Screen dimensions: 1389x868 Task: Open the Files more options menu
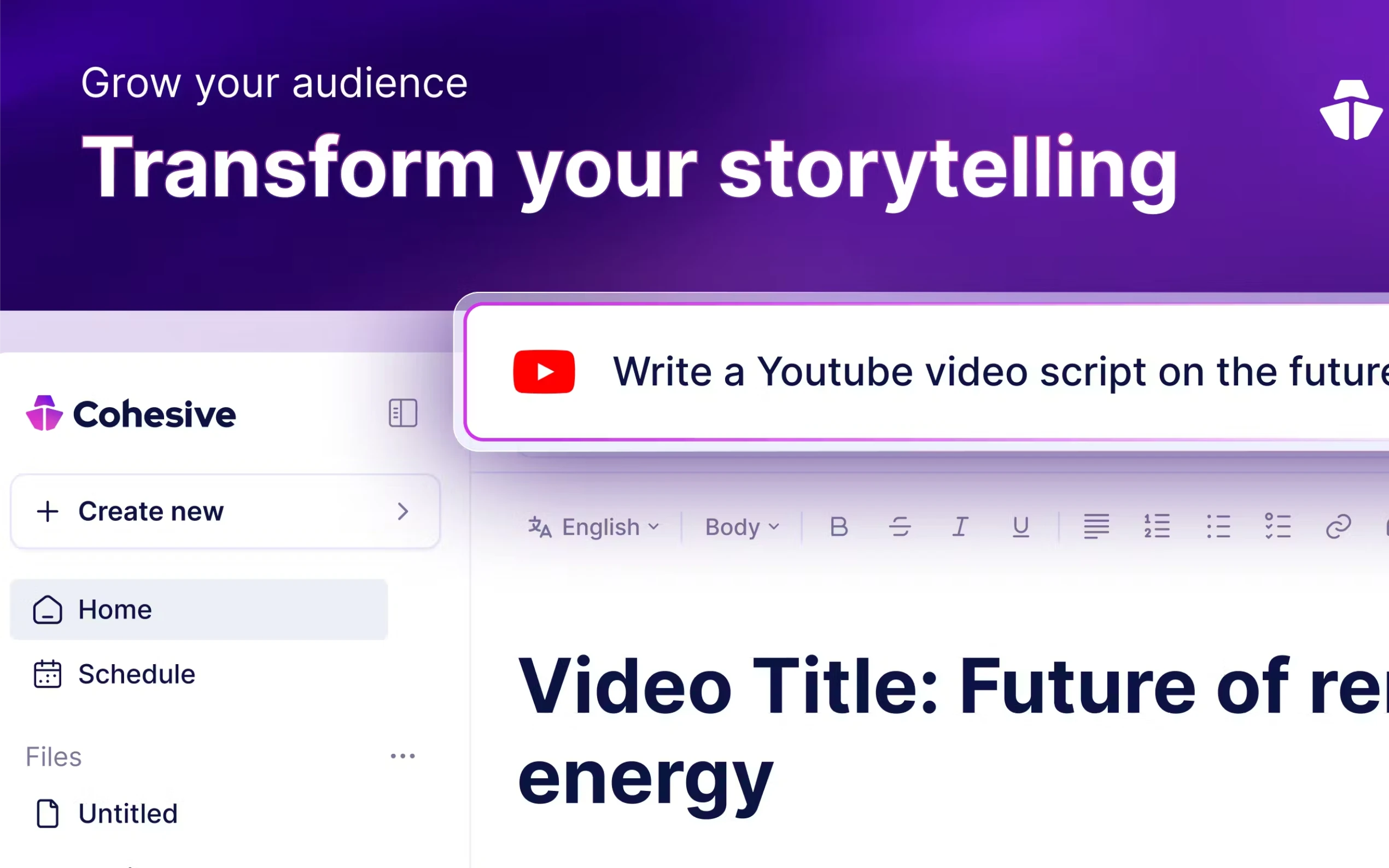402,756
